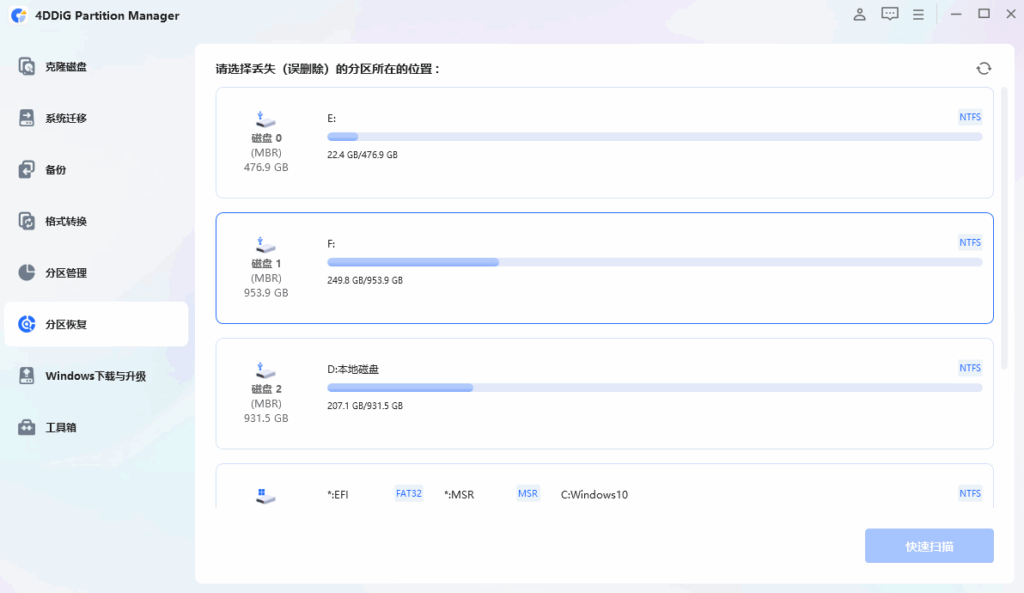Click the 格式转换 sidebar icon
Image resolution: width=1024 pixels, height=593 pixels.
(x=27, y=221)
